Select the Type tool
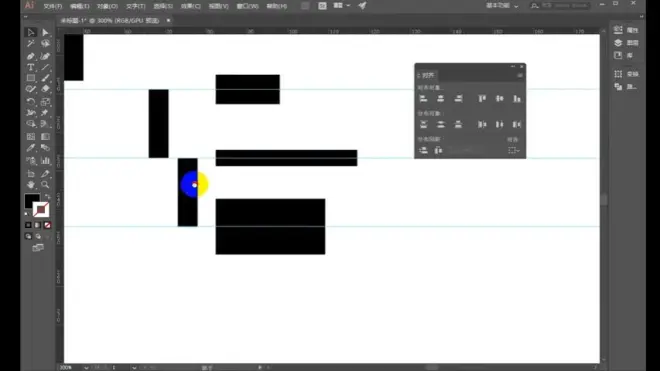 (31, 67)
